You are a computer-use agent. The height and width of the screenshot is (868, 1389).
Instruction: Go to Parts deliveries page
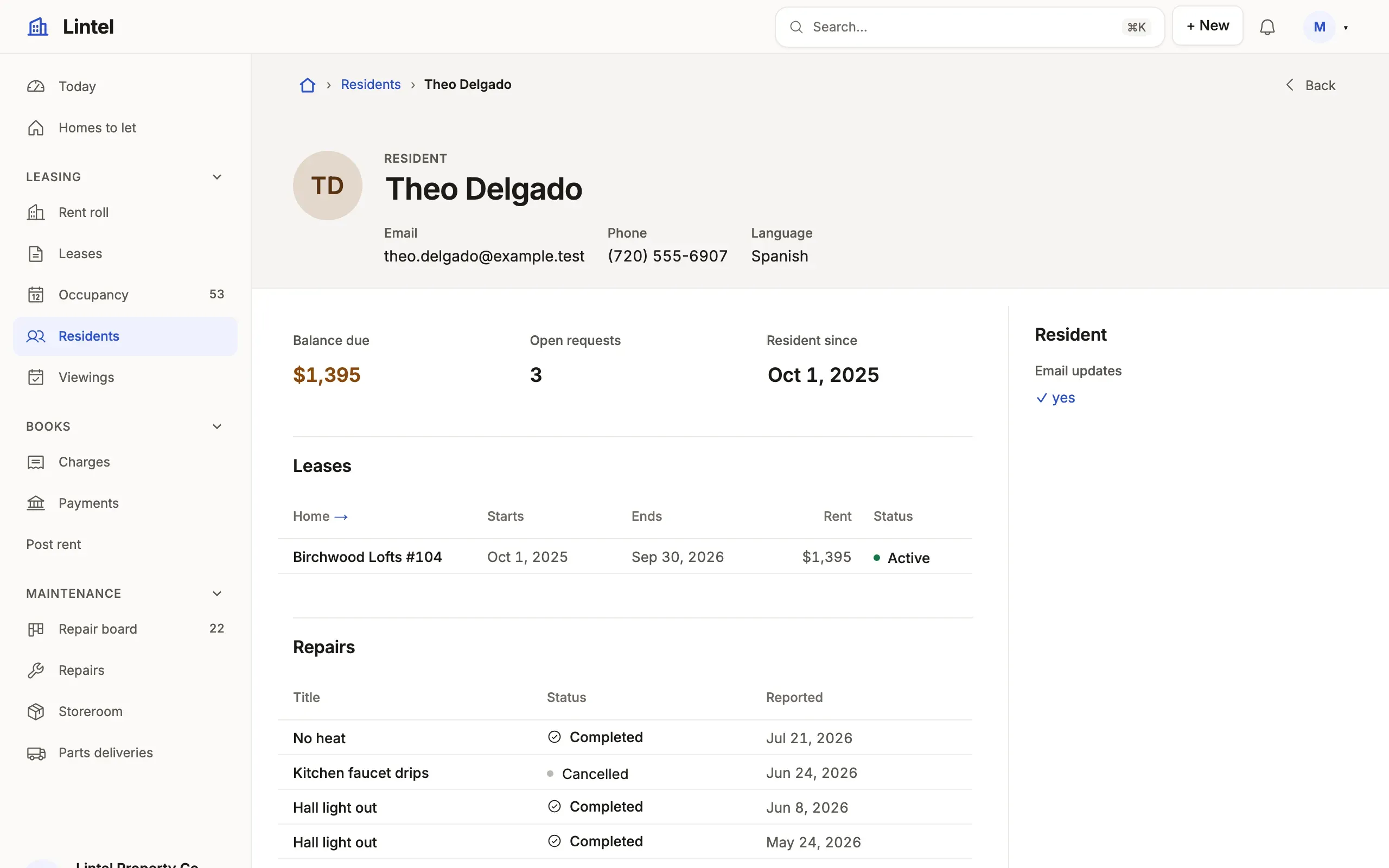pyautogui.click(x=125, y=752)
